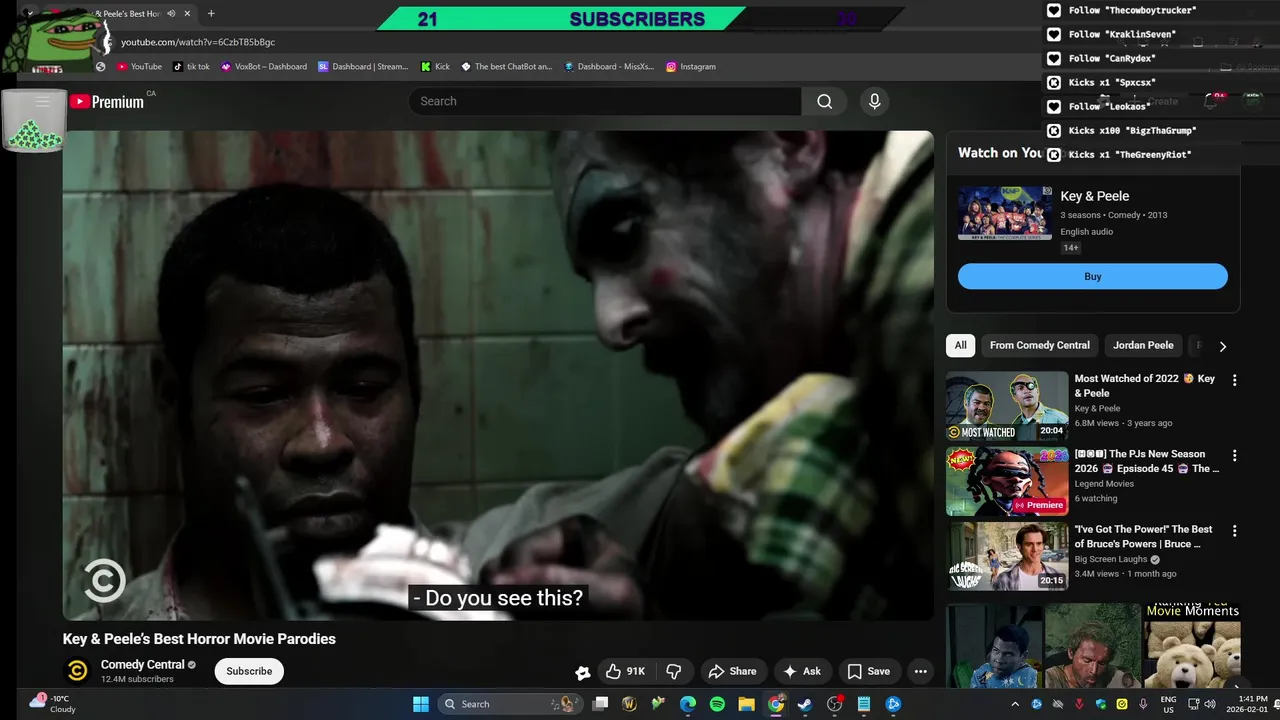Click 12.4M subscribers text
Viewport: 1280px width, 720px height.
137,680
